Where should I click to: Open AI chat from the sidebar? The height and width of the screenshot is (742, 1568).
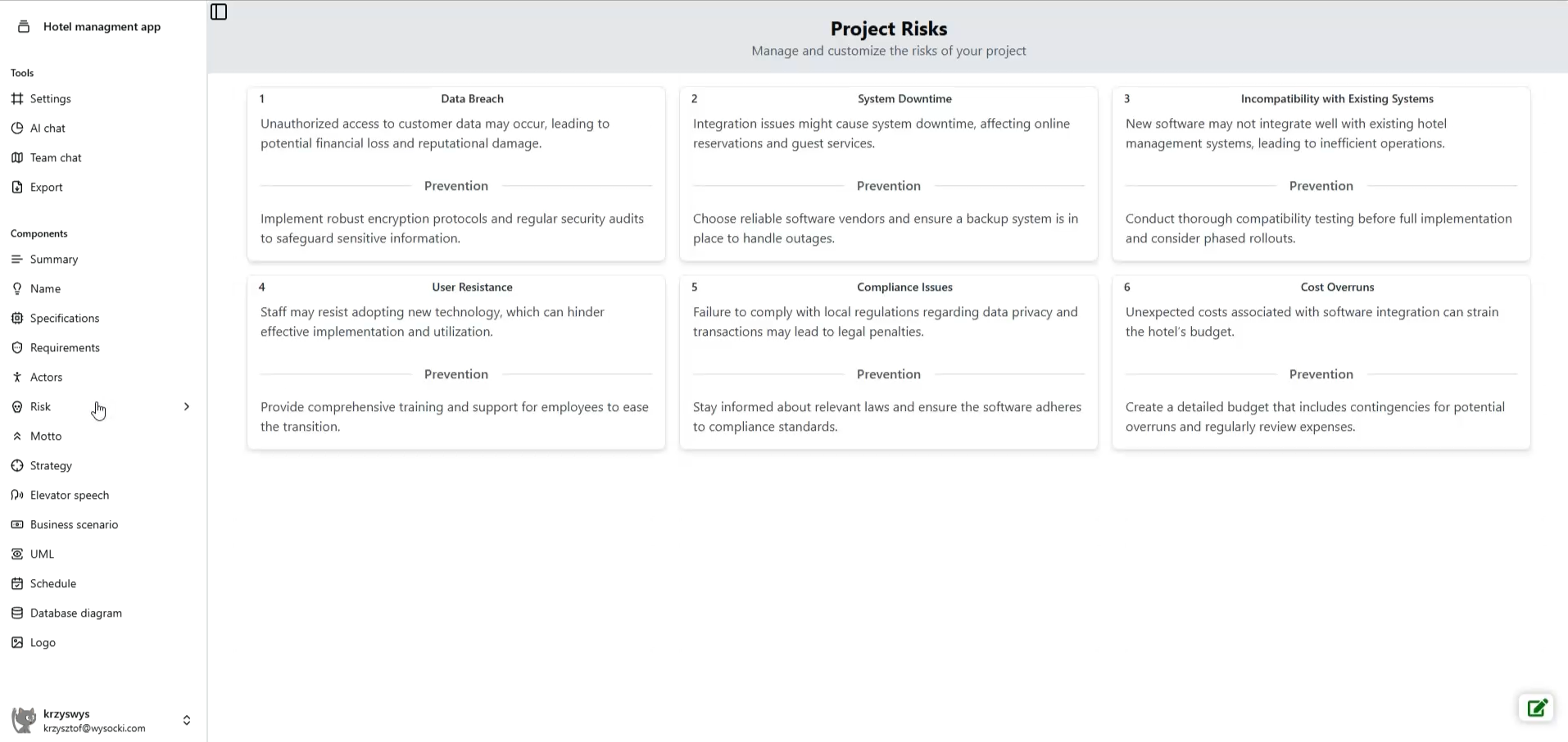point(48,129)
